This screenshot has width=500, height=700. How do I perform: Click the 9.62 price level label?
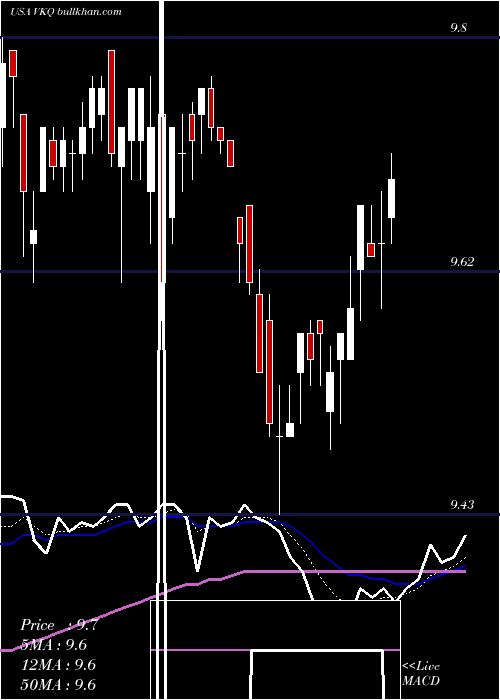pos(462,262)
